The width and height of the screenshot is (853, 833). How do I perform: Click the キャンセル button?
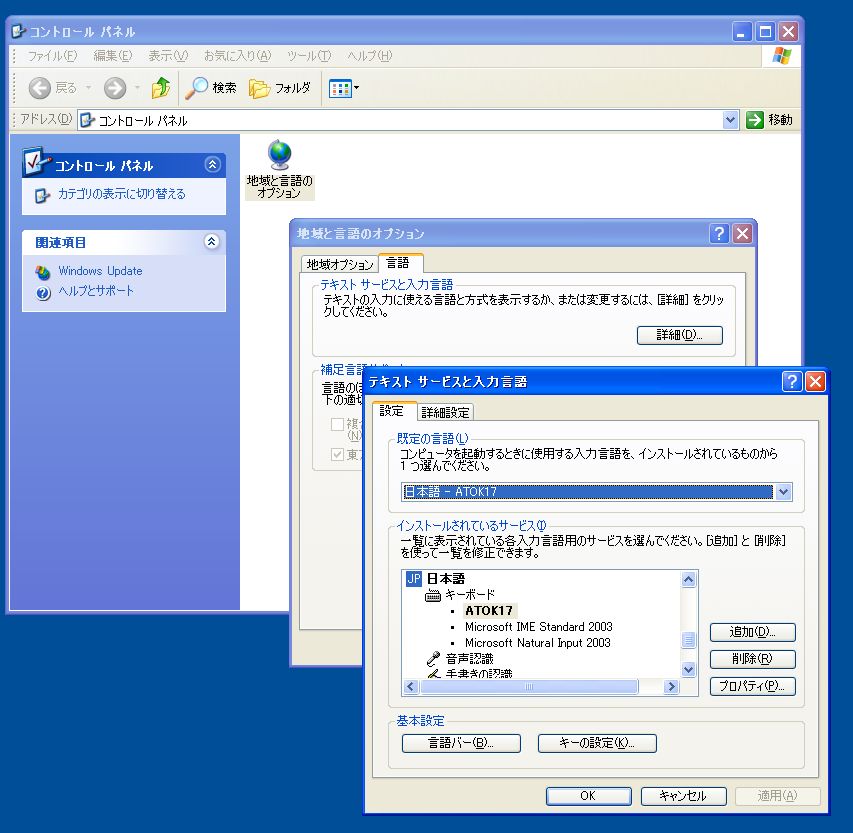[x=683, y=796]
